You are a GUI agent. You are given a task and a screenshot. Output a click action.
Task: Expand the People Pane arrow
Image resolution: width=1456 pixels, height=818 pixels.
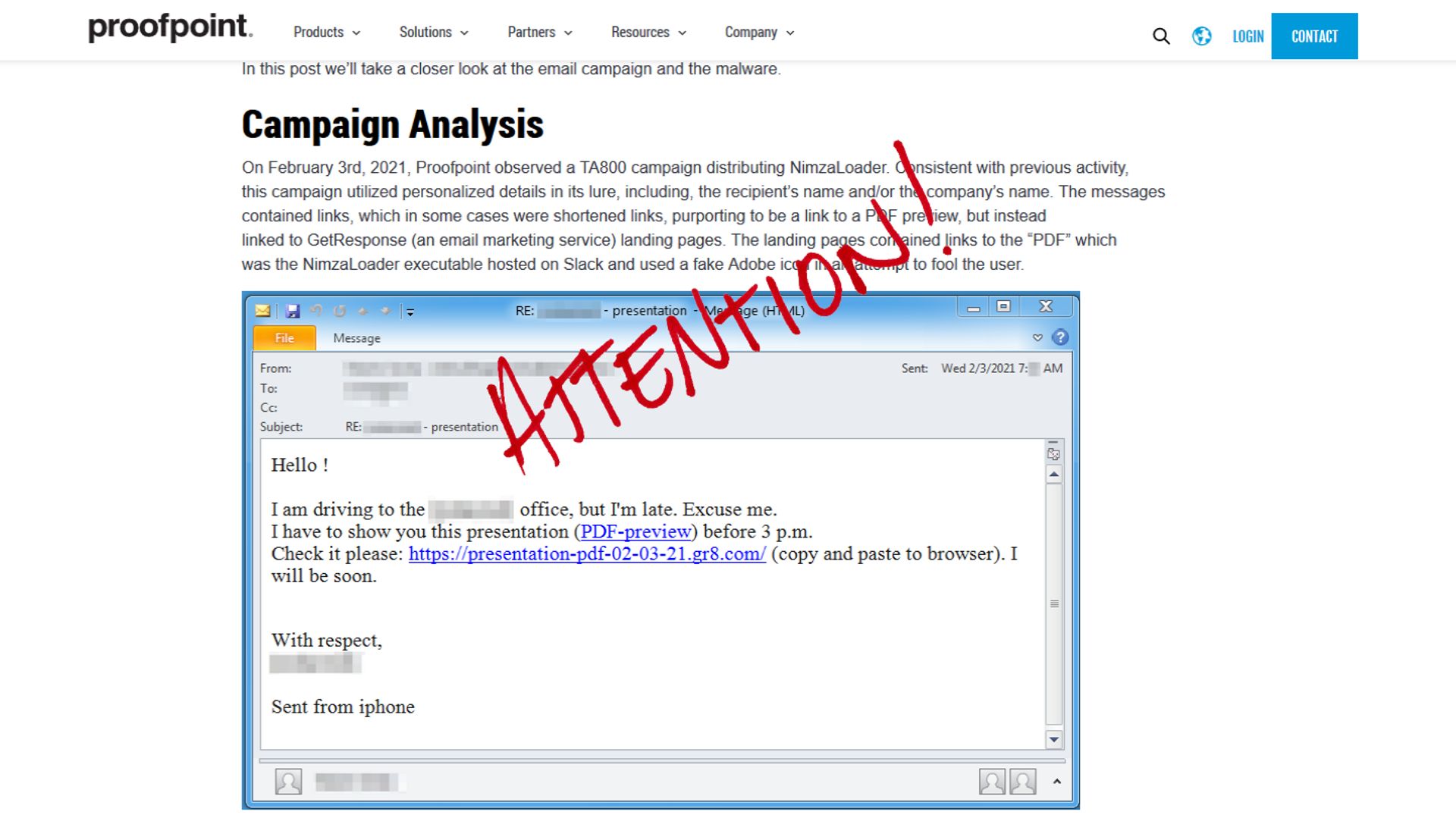1056,781
